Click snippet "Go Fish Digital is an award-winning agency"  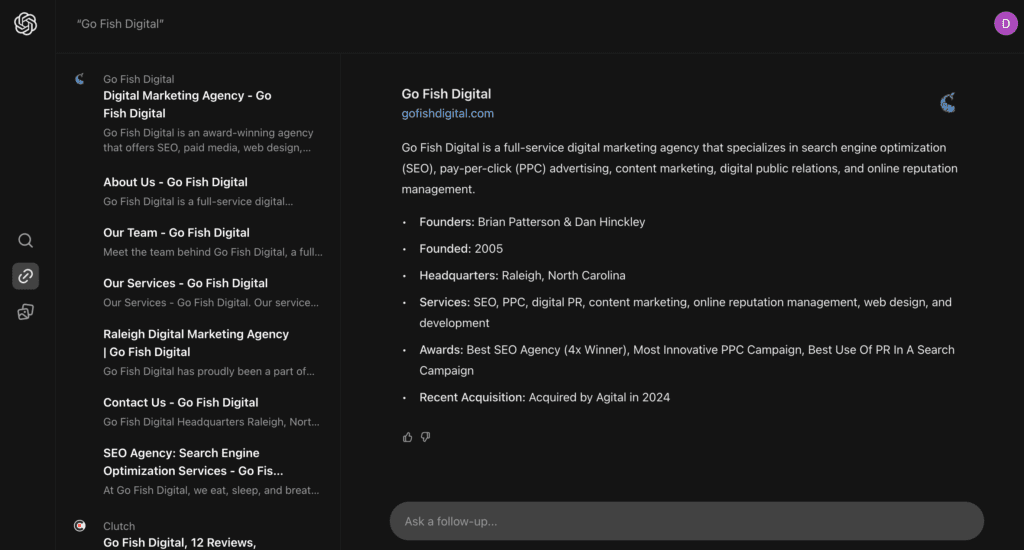pyautogui.click(x=208, y=140)
